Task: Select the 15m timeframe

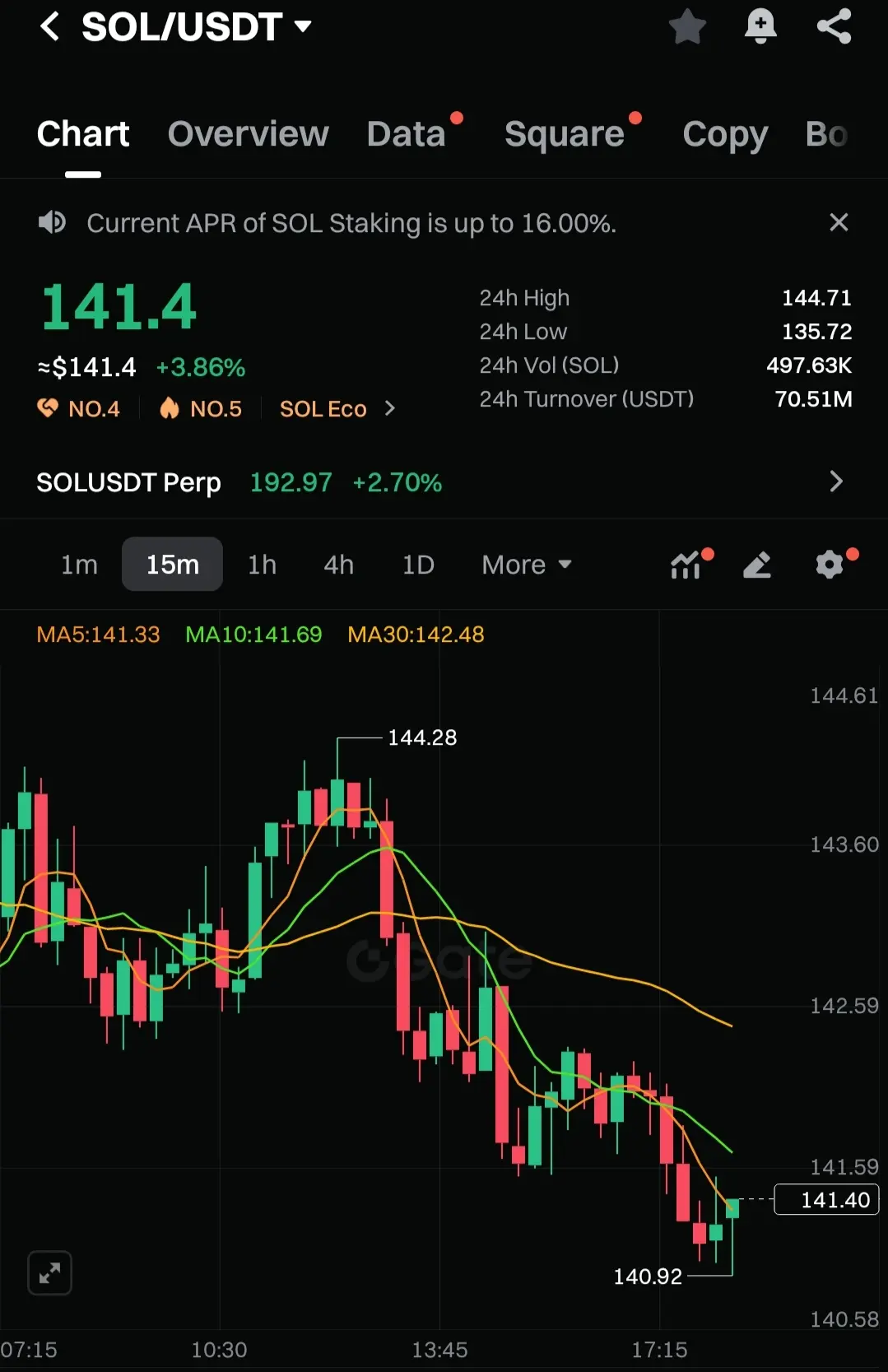Action: pyautogui.click(x=172, y=565)
